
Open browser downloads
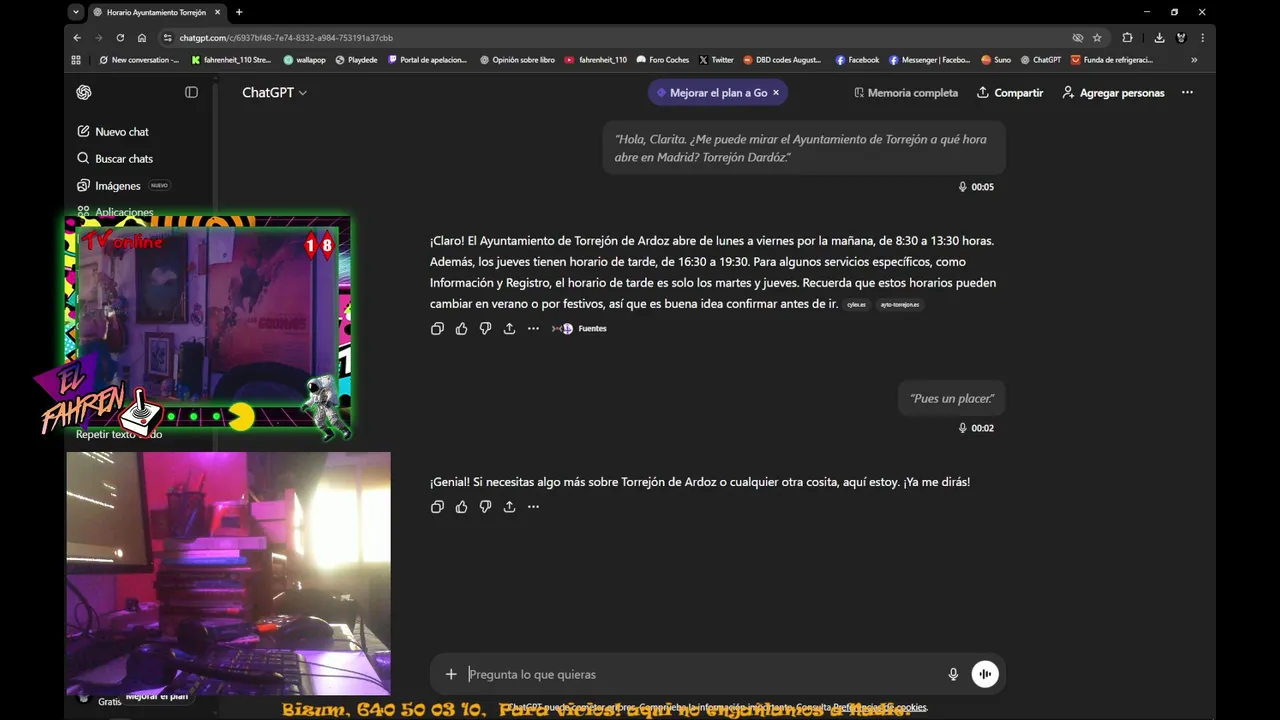click(1159, 38)
